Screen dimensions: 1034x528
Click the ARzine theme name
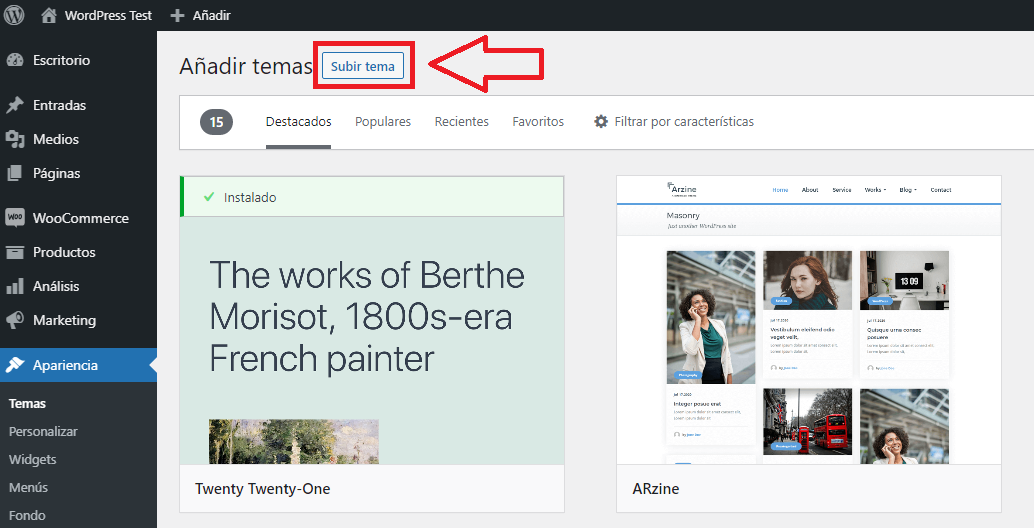point(655,488)
